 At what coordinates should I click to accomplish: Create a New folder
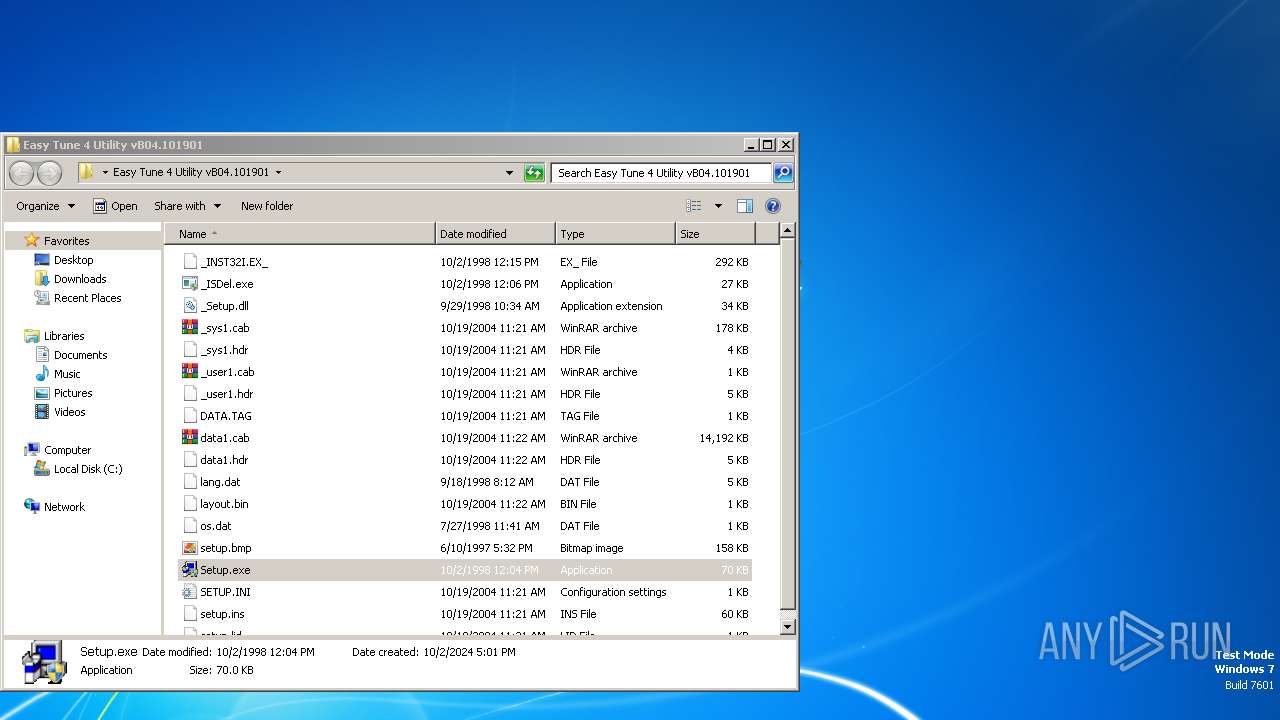point(267,206)
